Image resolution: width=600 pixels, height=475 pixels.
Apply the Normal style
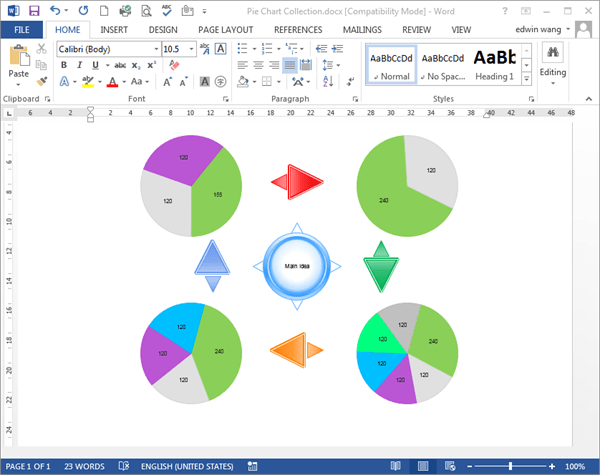pyautogui.click(x=391, y=64)
